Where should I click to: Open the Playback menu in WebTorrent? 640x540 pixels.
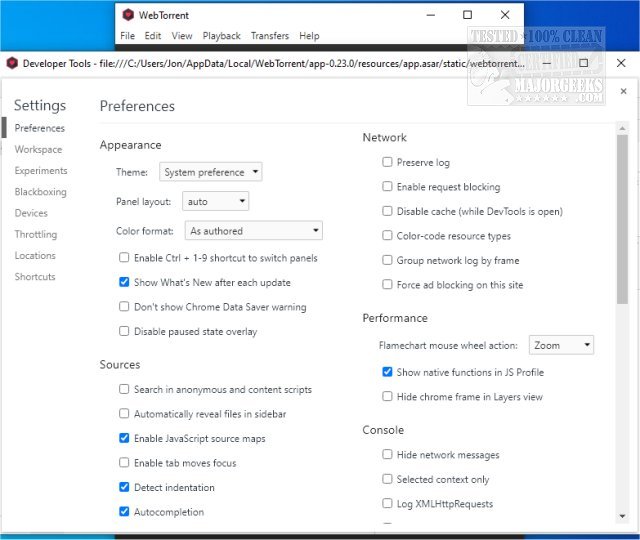[222, 36]
